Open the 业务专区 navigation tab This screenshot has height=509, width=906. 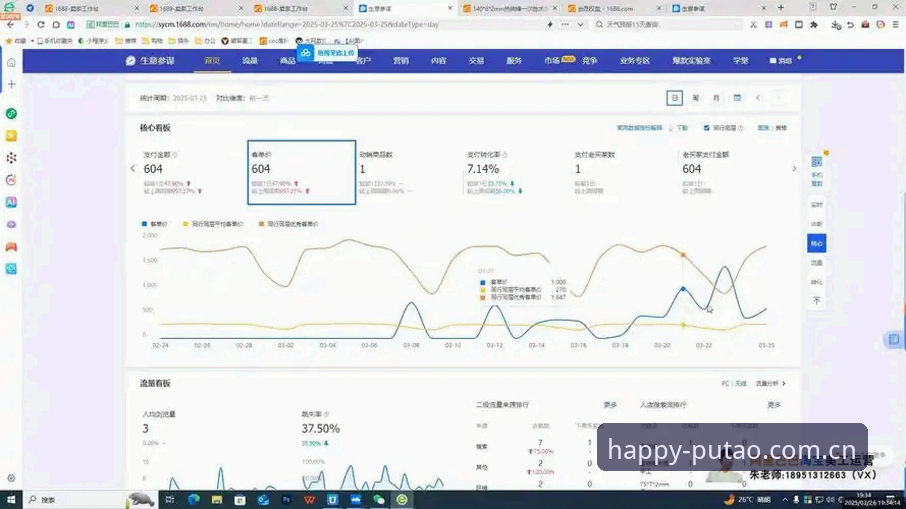[x=634, y=61]
